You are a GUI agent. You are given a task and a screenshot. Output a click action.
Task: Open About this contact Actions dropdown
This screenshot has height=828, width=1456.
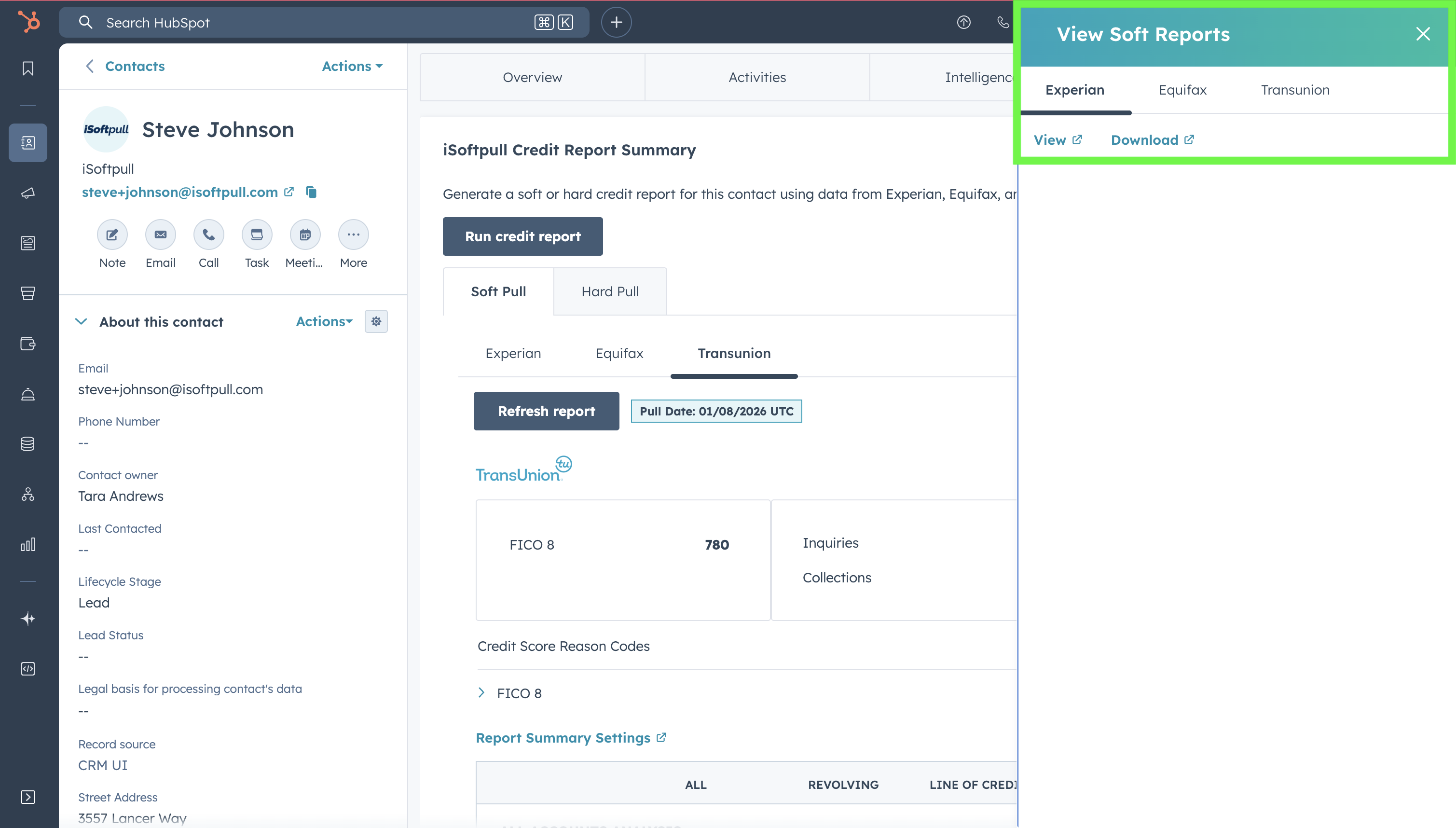(x=324, y=321)
